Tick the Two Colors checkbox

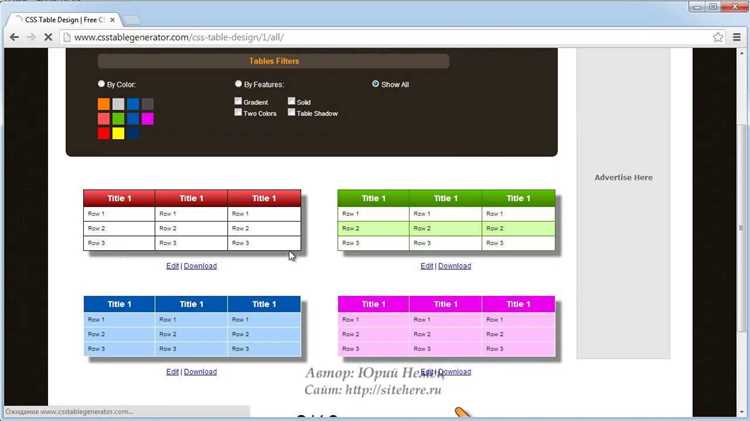tap(238, 112)
